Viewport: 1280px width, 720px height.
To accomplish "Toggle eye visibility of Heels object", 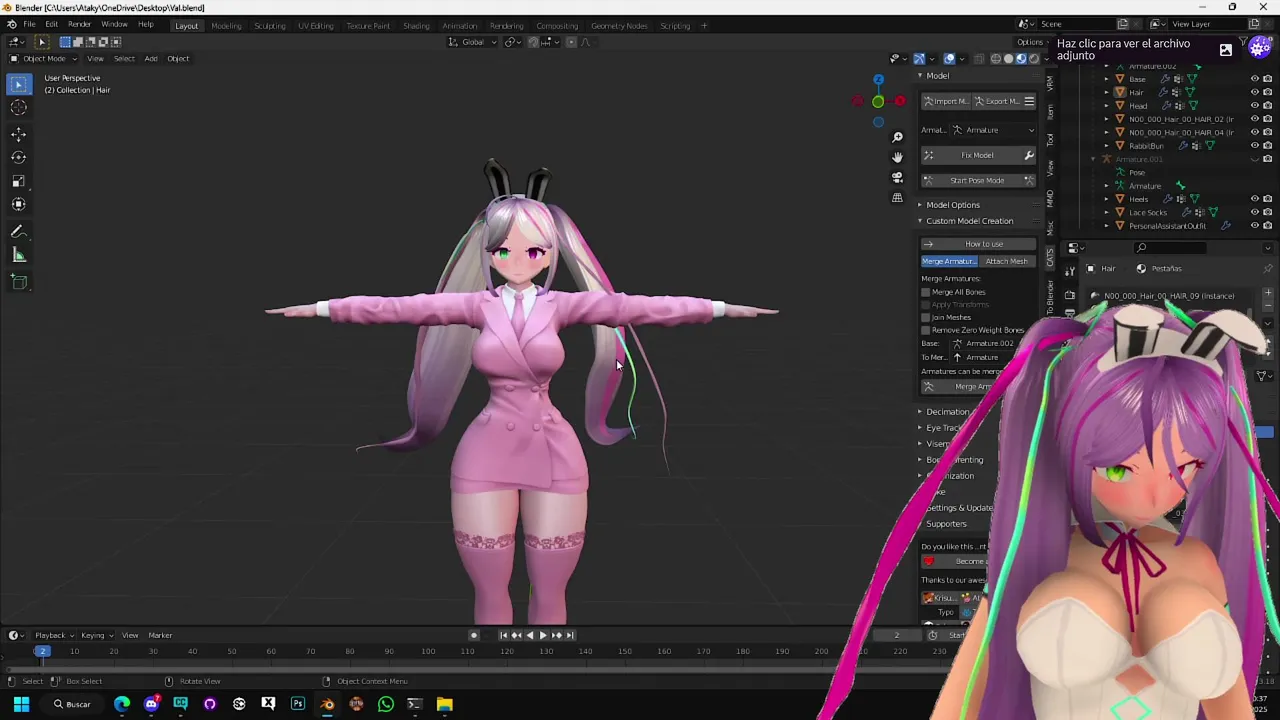I will (1255, 198).
